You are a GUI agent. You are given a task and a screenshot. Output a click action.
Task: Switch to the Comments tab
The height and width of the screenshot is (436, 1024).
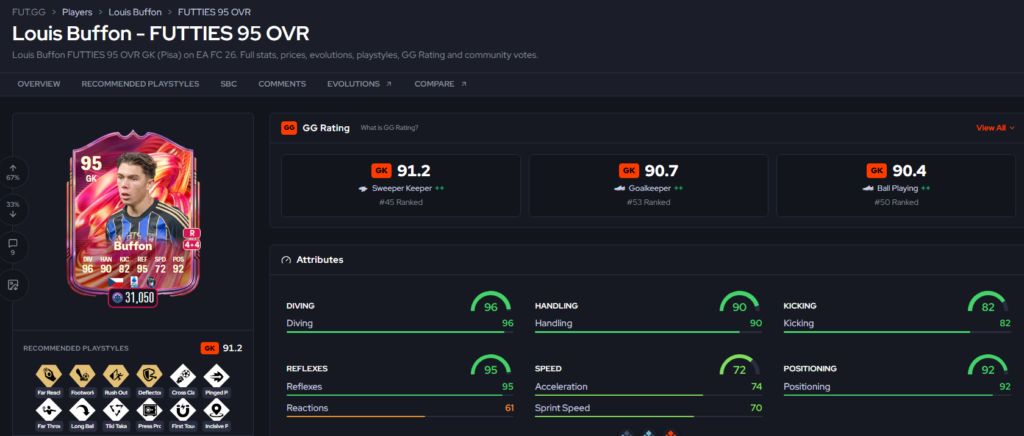point(282,84)
